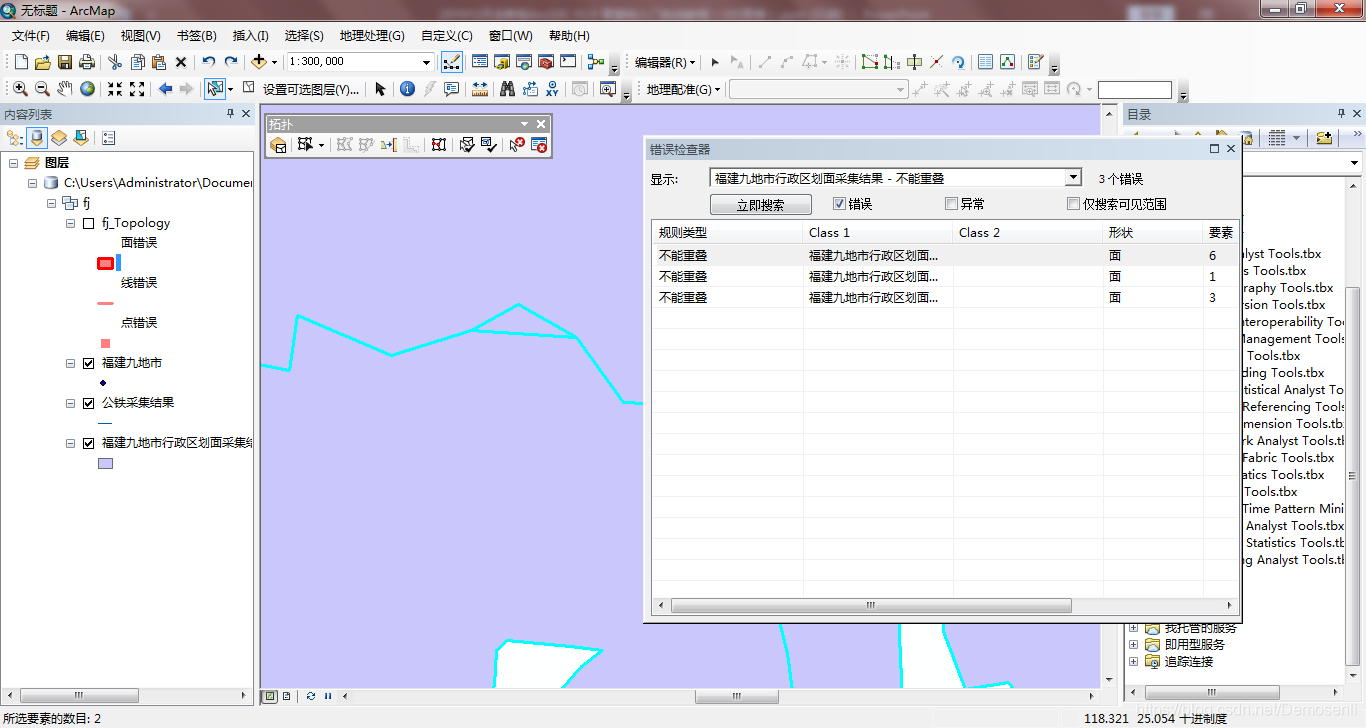Image resolution: width=1366 pixels, height=728 pixels.
Task: Click the 立即搜索 button
Action: (x=760, y=204)
